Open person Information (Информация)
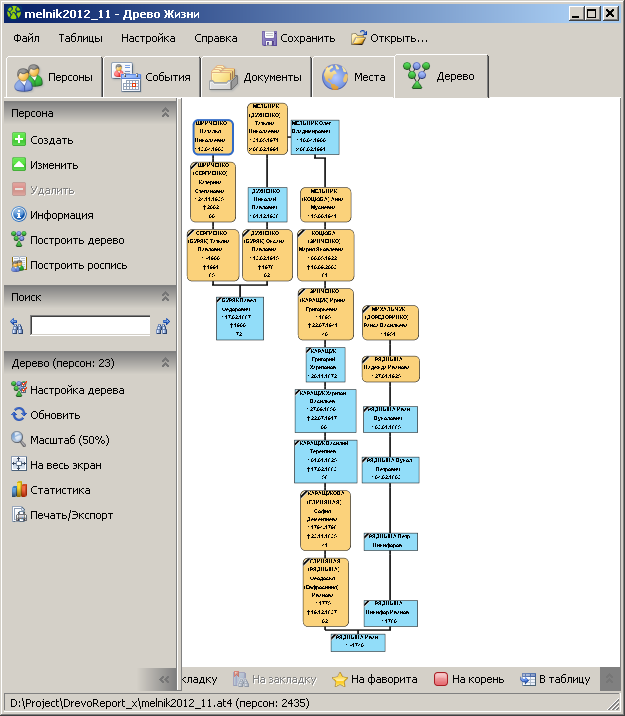The image size is (625, 716). click(18, 215)
